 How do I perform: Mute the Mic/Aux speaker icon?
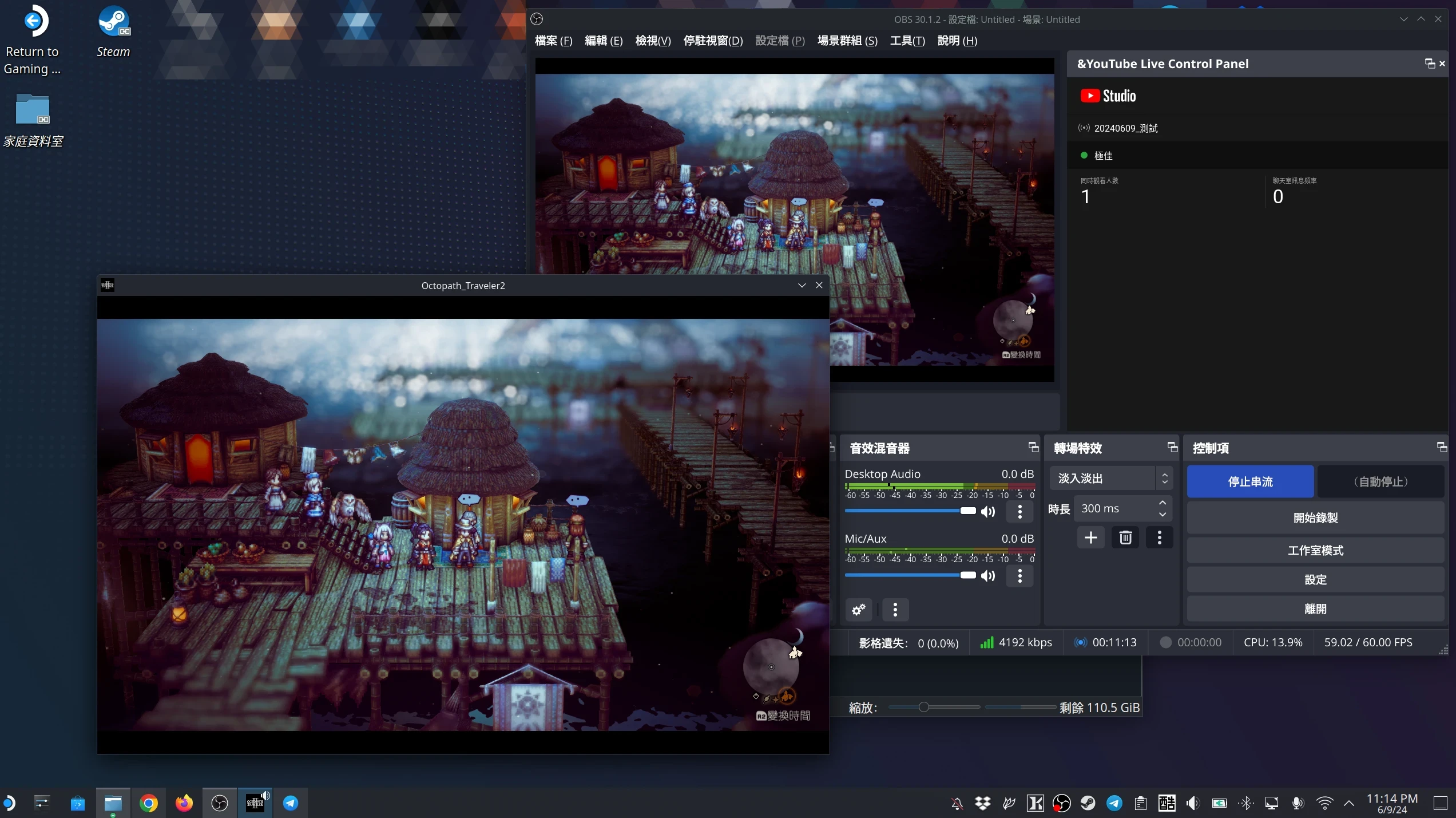pyautogui.click(x=988, y=576)
